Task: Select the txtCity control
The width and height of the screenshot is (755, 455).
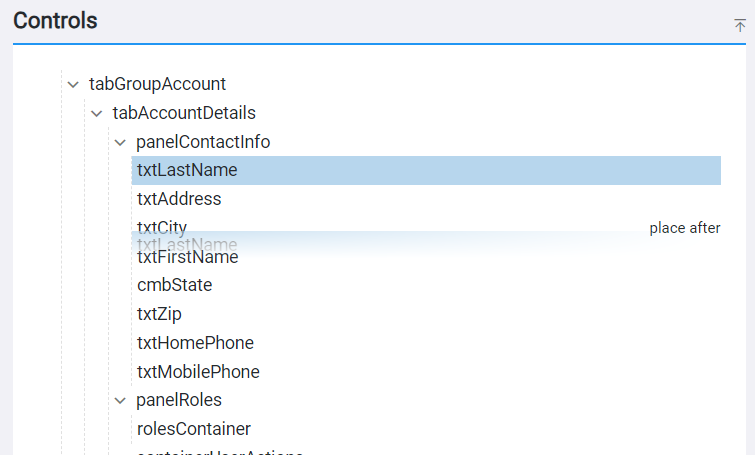Action: (162, 227)
